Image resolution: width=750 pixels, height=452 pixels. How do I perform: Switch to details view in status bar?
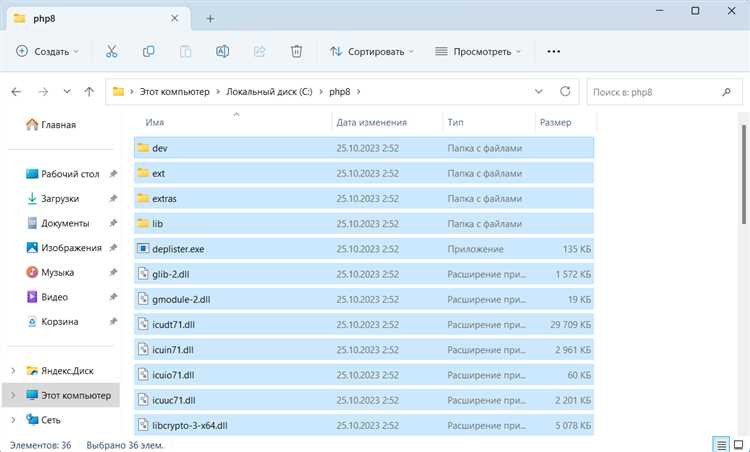click(x=721, y=445)
